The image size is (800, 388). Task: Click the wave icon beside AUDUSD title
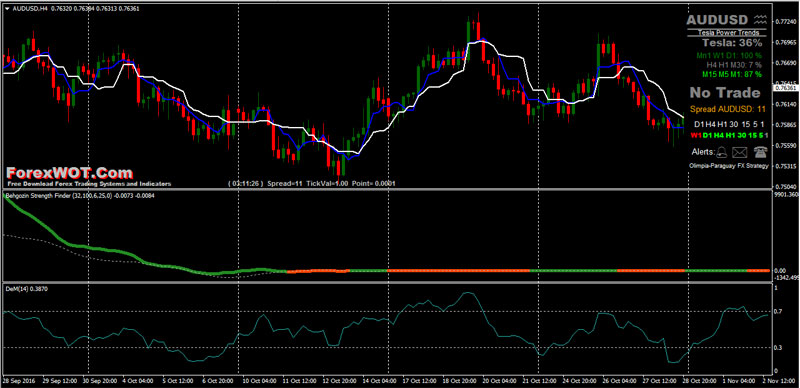[x=761, y=19]
